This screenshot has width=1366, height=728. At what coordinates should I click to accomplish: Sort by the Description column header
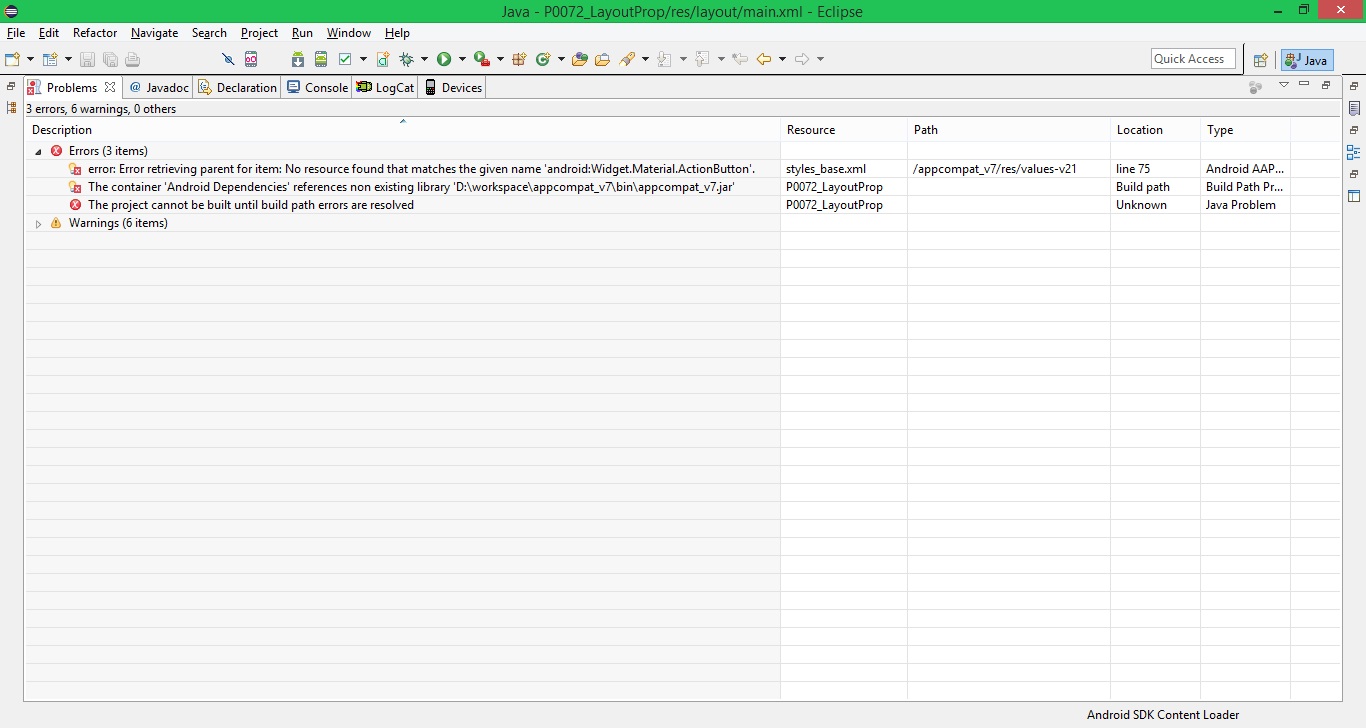(x=402, y=130)
